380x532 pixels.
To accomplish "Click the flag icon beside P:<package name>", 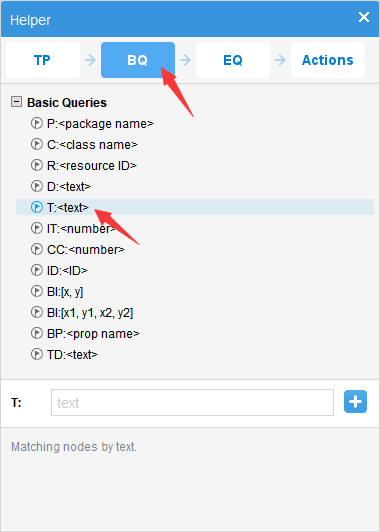I will tap(37, 124).
